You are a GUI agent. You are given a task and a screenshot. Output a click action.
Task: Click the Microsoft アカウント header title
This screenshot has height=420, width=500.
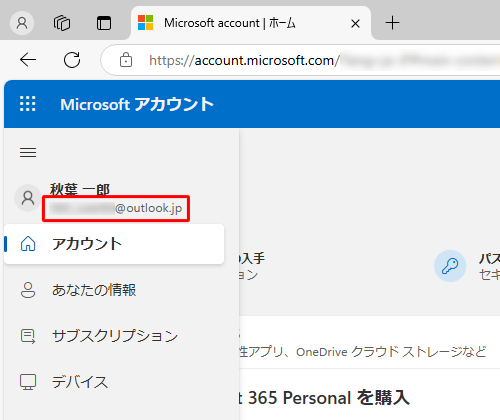[137, 104]
